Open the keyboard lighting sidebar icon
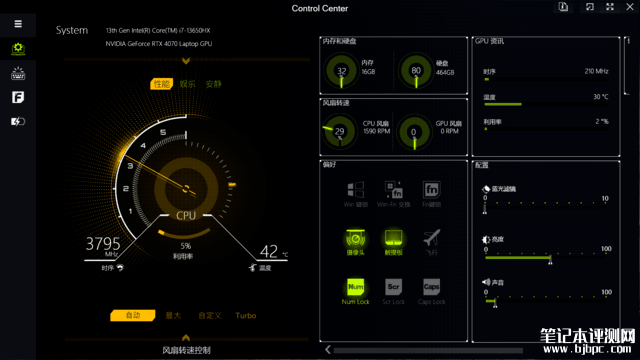Screen dimensions: 640x360 (x=18, y=73)
